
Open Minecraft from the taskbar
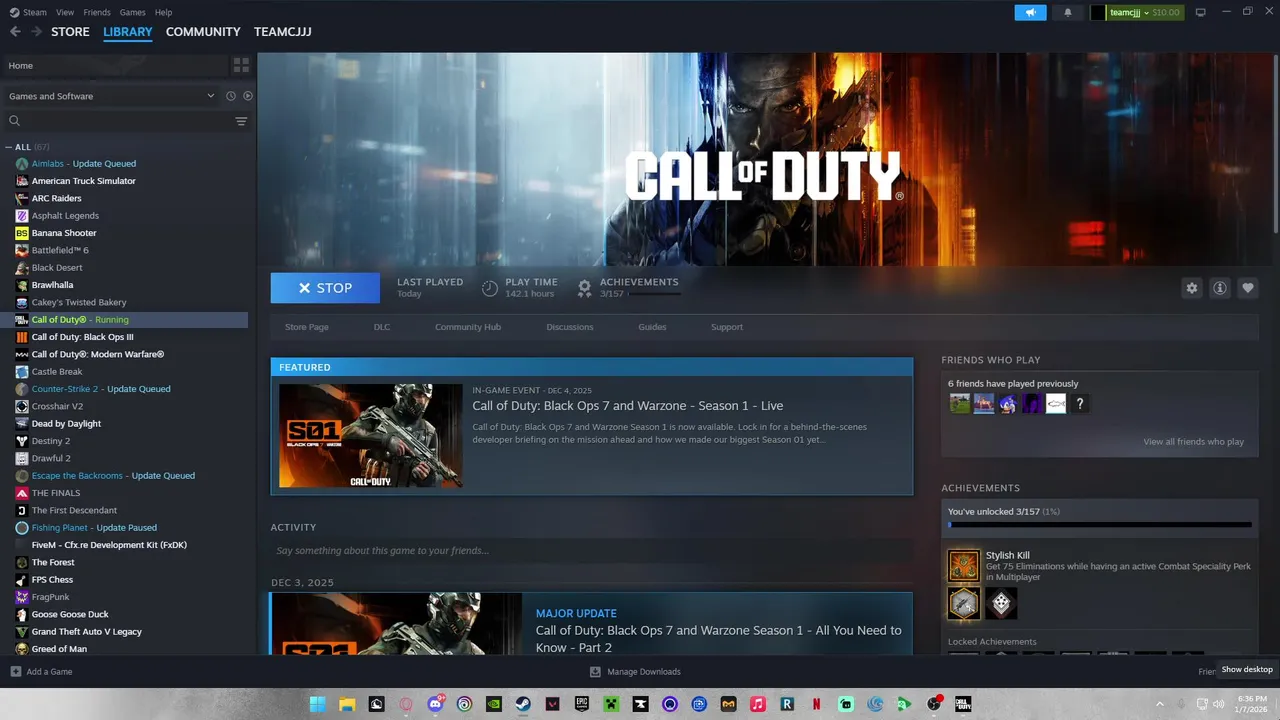point(611,704)
